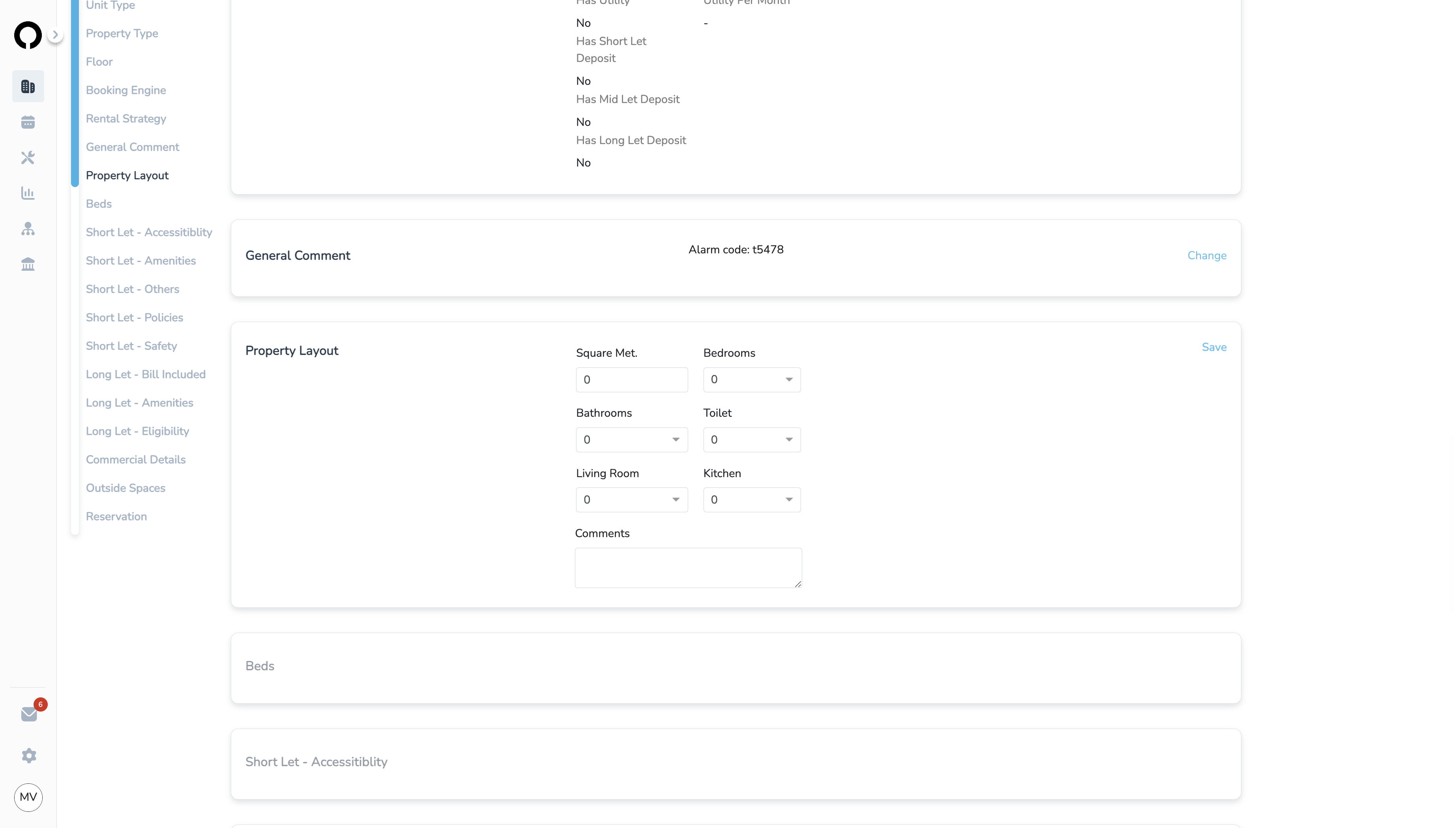Open the Bathrooms dropdown
The image size is (1456, 828).
tap(632, 440)
